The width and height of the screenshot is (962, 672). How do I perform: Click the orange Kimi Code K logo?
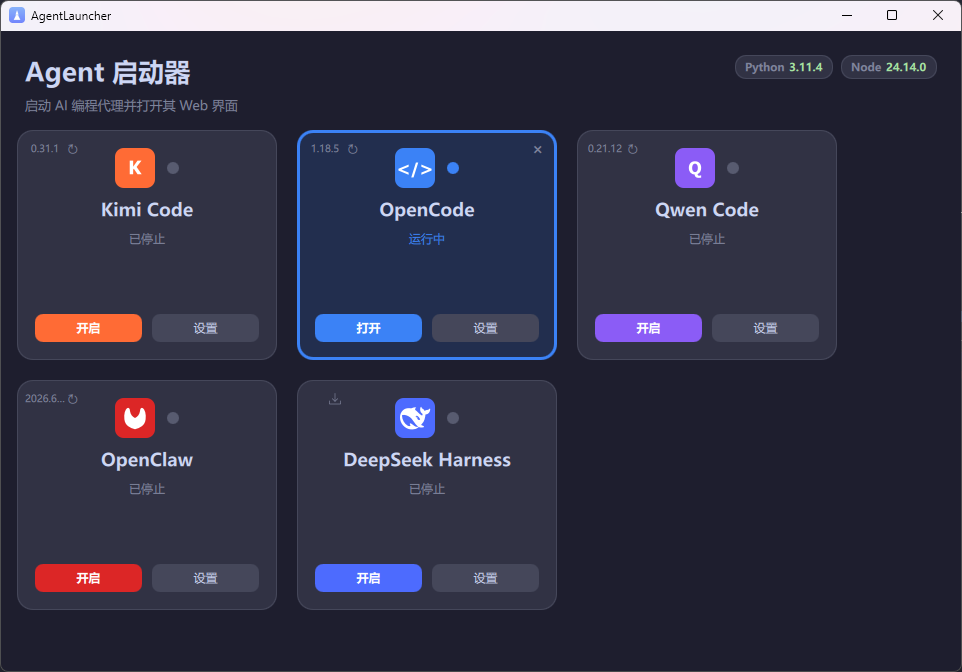(135, 168)
